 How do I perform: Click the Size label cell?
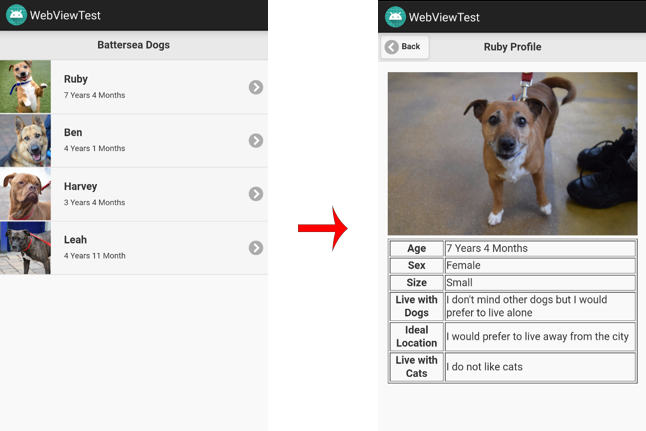point(417,283)
